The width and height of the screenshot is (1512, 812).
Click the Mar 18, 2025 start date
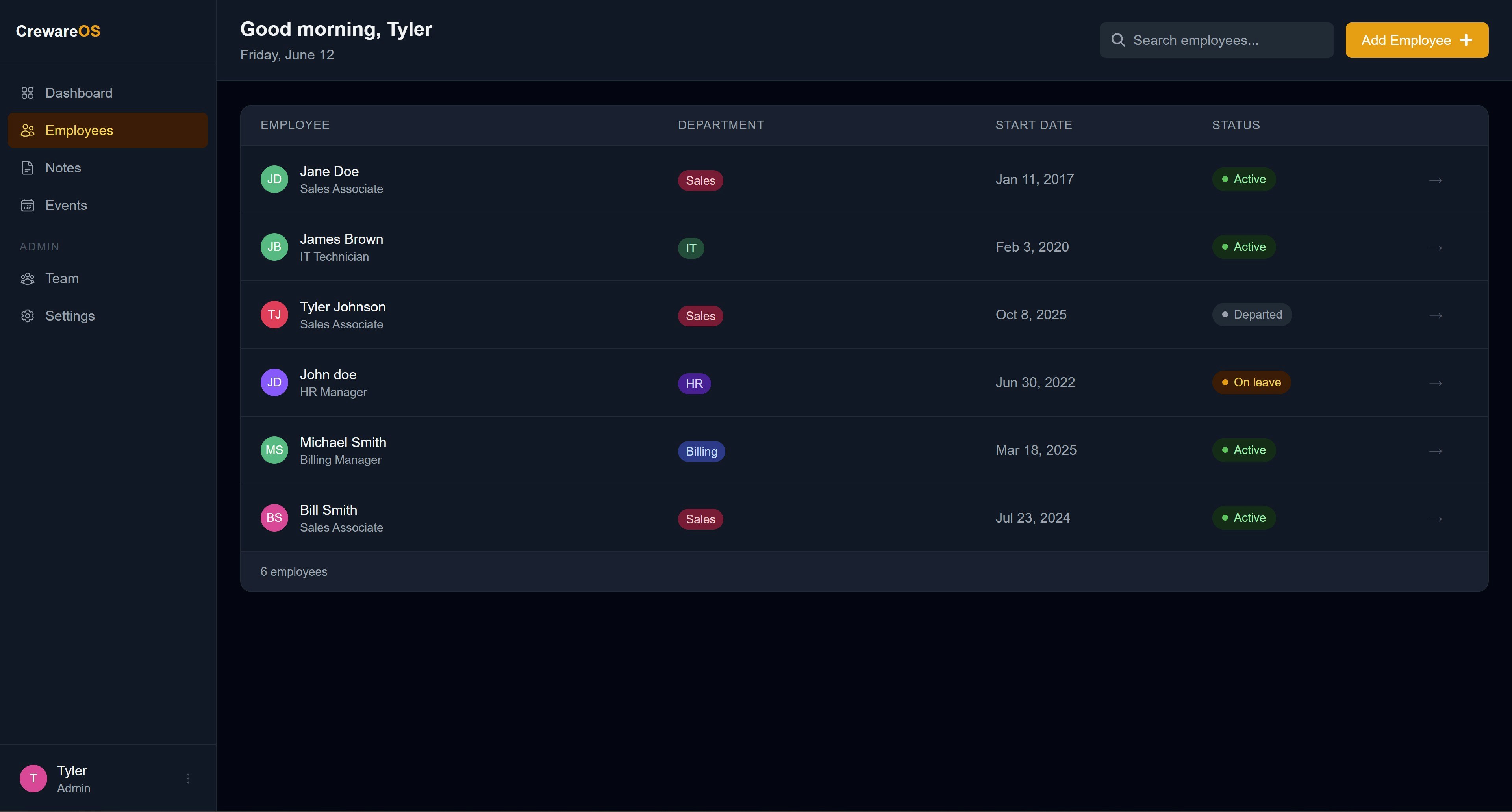tap(1036, 450)
